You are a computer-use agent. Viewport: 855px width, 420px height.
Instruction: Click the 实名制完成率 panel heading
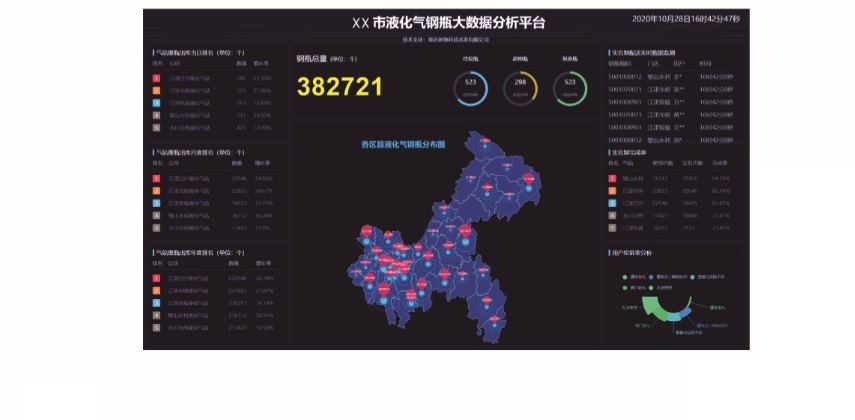629,153
